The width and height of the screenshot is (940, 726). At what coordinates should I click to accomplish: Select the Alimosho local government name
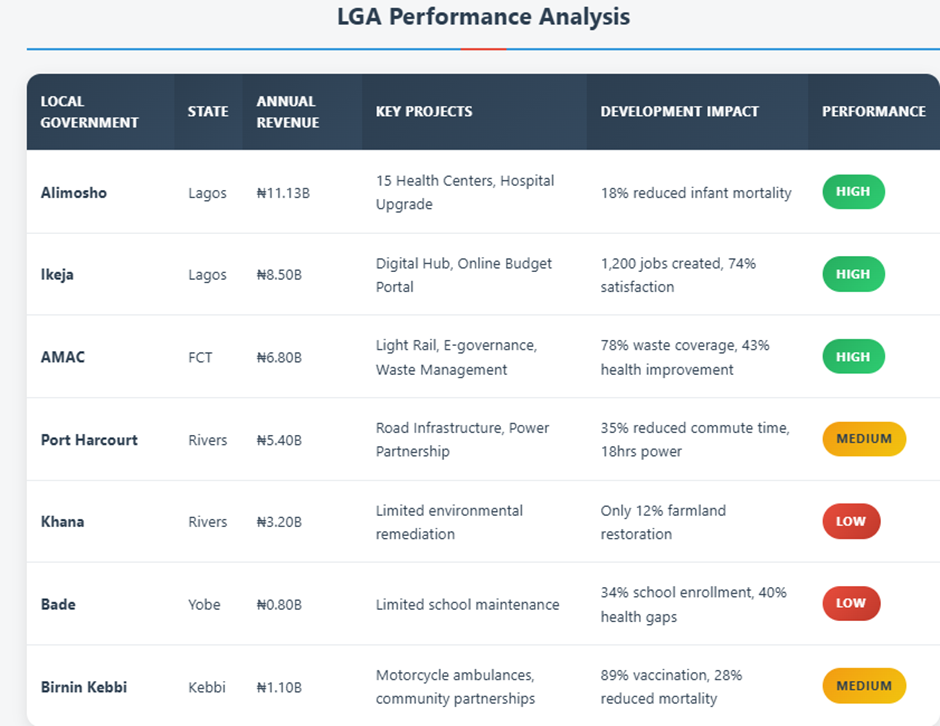pyautogui.click(x=74, y=193)
